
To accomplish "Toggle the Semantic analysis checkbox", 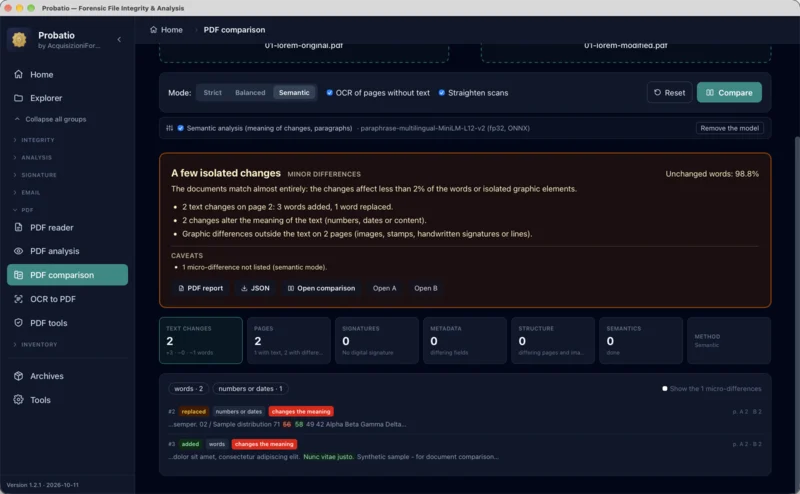I will click(181, 128).
